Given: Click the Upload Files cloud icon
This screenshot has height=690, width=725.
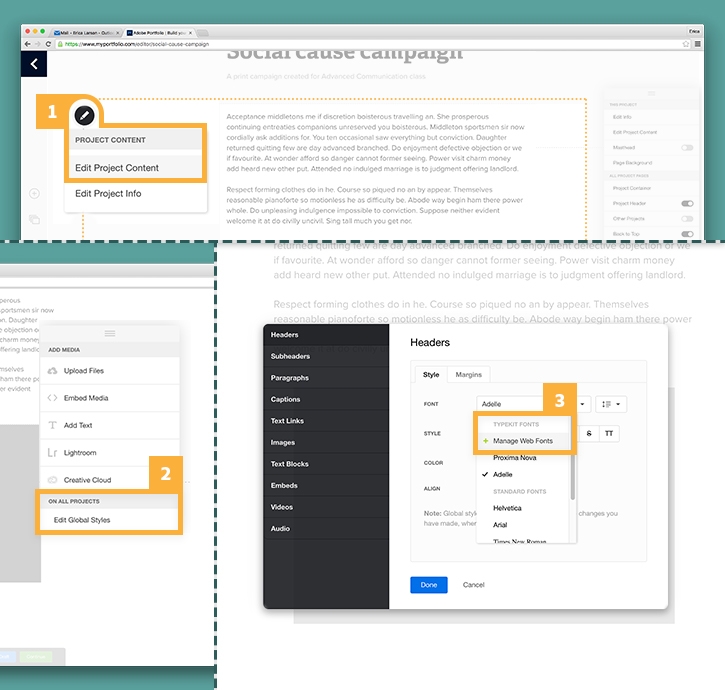Looking at the screenshot, I should point(53,370).
